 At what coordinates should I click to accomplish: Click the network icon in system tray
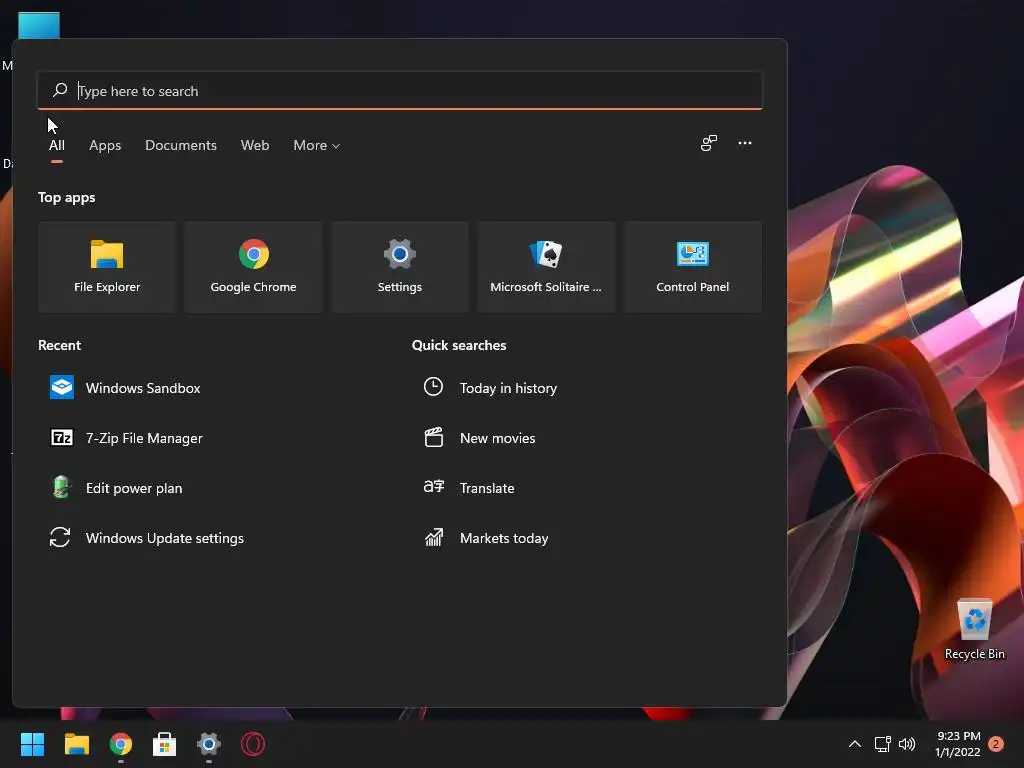tap(882, 744)
